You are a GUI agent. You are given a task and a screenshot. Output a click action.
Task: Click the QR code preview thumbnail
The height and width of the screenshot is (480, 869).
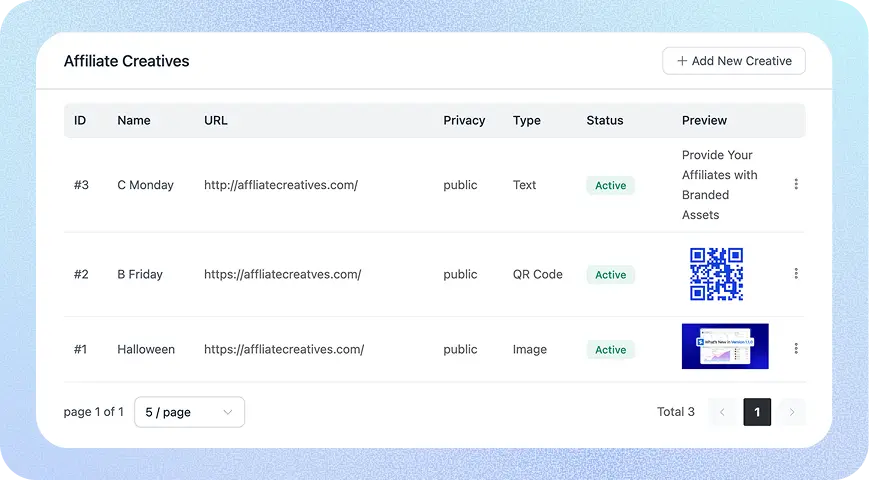[716, 274]
